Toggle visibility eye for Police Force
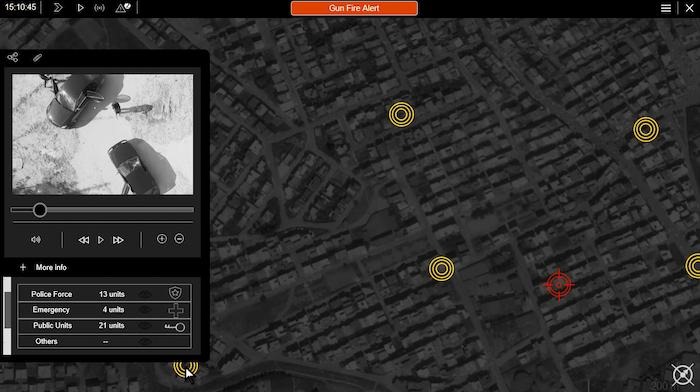 [x=144, y=294]
